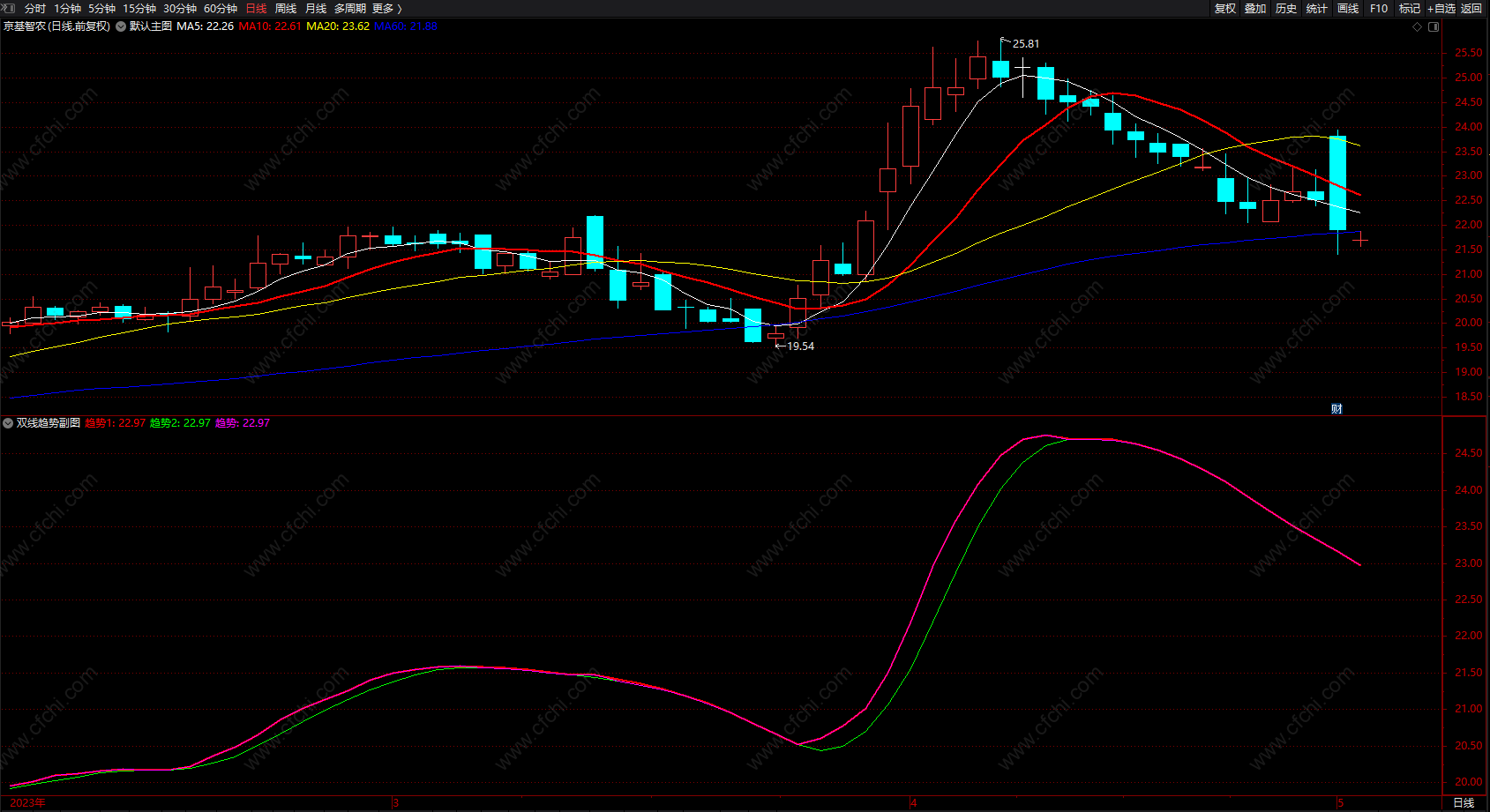The width and height of the screenshot is (1490, 812).
Task: Click the 叠加 overlay button
Action: [x=1255, y=9]
